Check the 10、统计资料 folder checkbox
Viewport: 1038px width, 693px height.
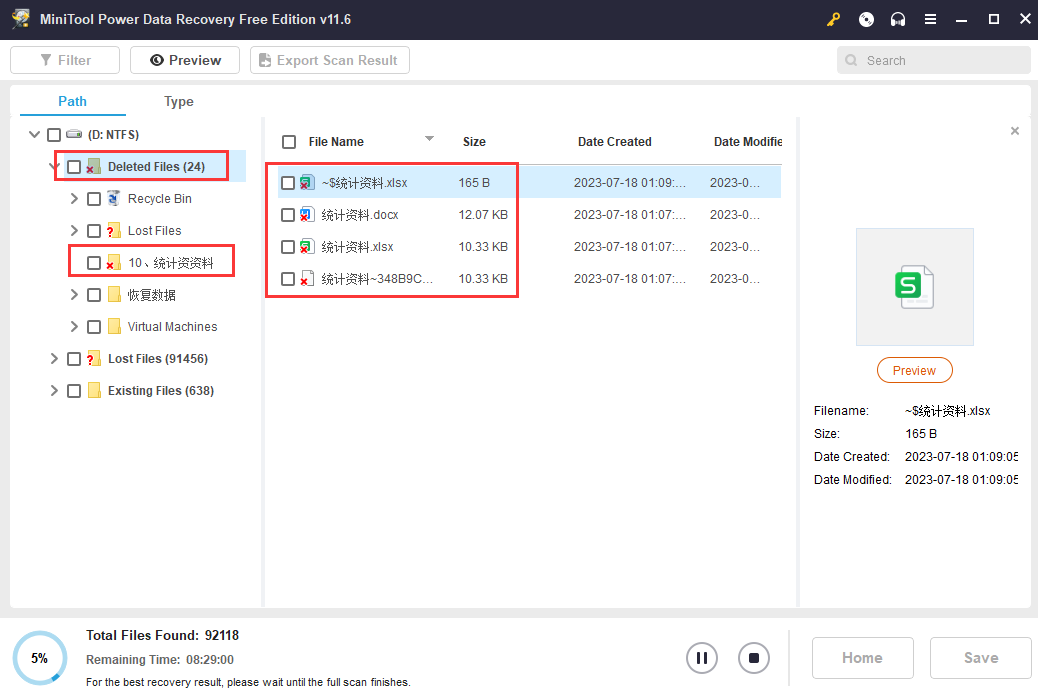click(94, 263)
